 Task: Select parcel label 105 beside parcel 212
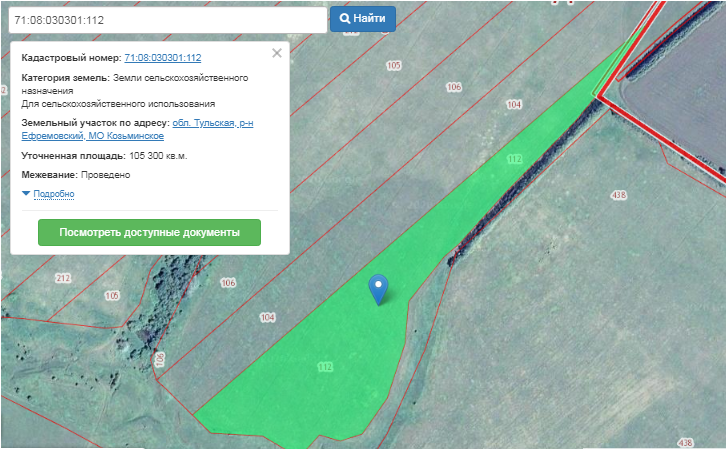pyautogui.click(x=111, y=296)
